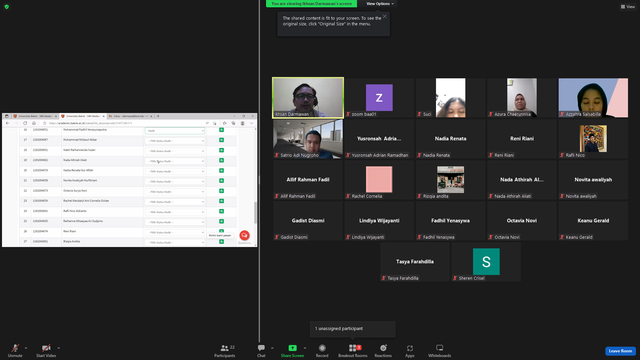Open status dropdown for Novita Awaliyah row

tap(175, 182)
